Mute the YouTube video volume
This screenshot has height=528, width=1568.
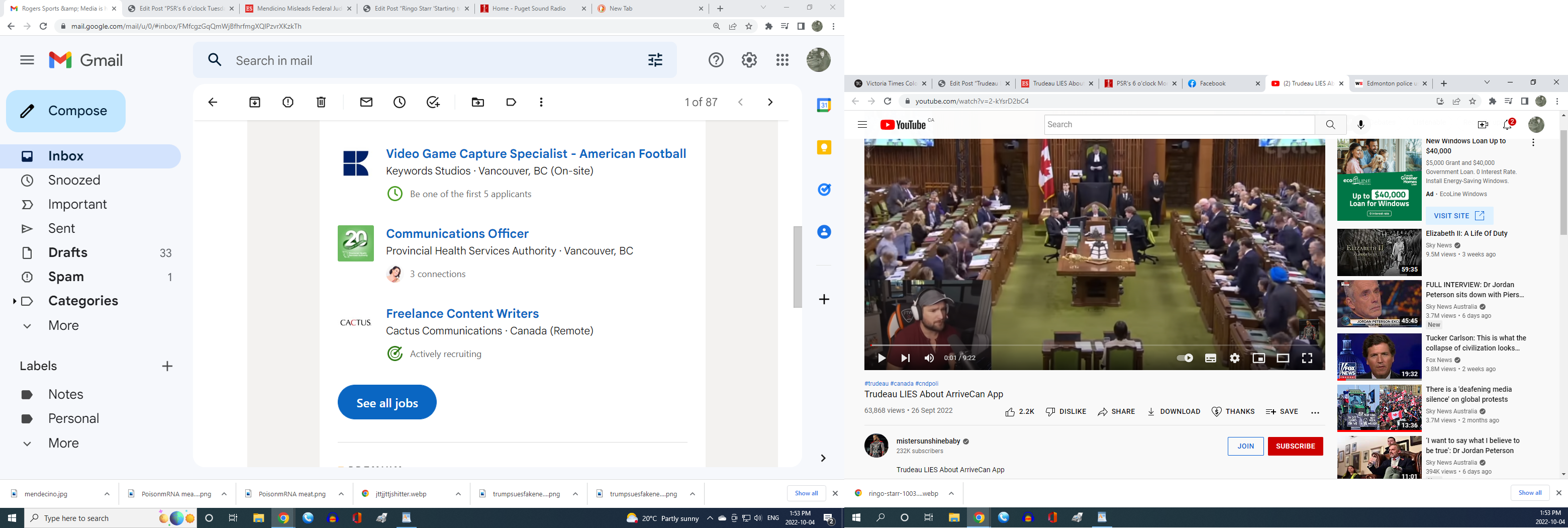point(929,358)
